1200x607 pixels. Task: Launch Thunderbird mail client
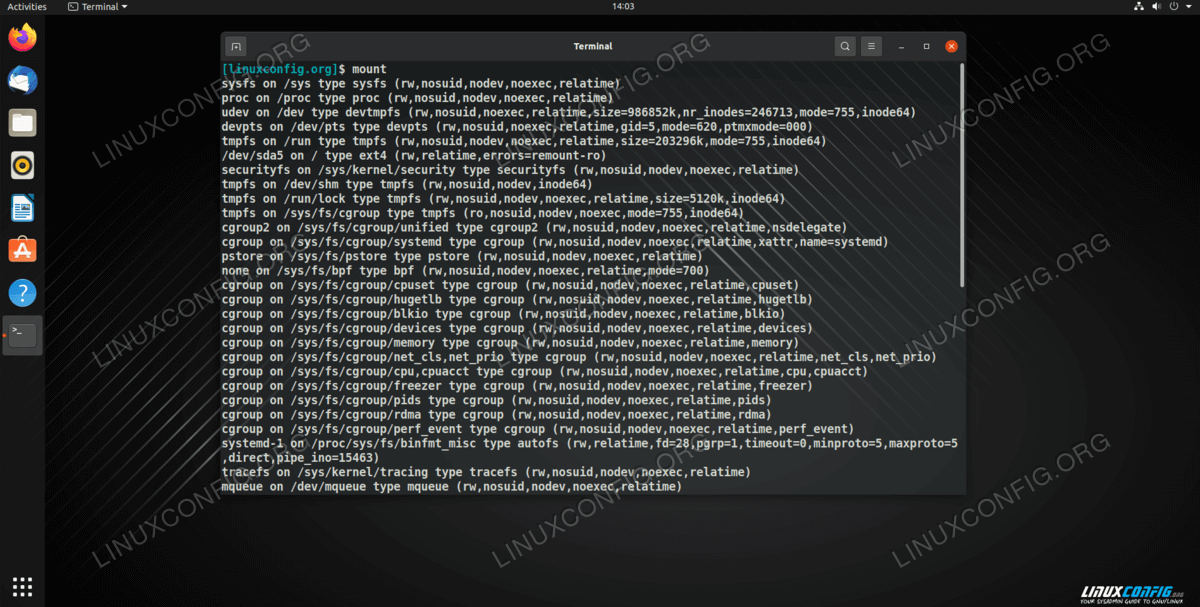coord(22,80)
